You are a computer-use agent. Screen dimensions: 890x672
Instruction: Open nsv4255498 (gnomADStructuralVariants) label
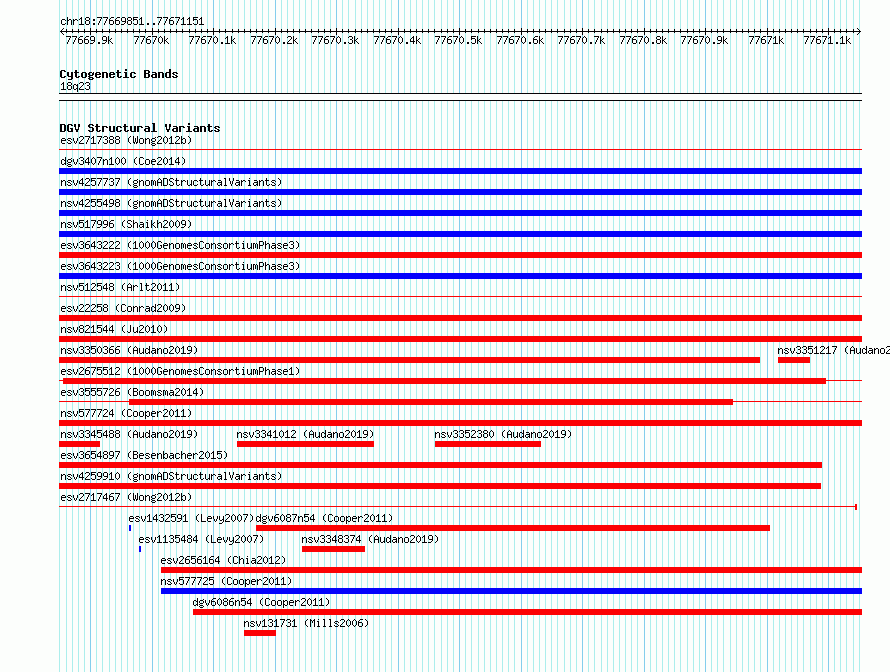[x=171, y=203]
